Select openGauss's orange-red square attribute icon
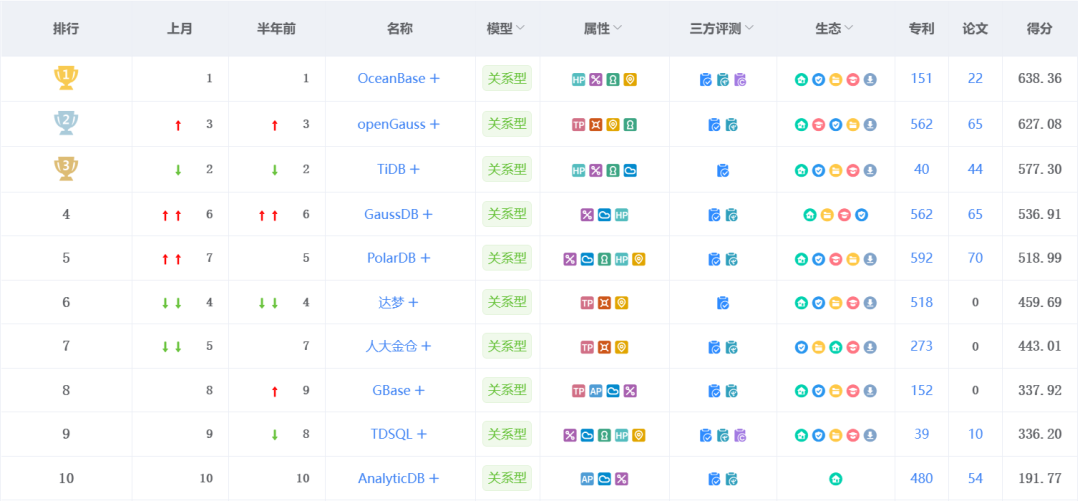 (x=596, y=125)
